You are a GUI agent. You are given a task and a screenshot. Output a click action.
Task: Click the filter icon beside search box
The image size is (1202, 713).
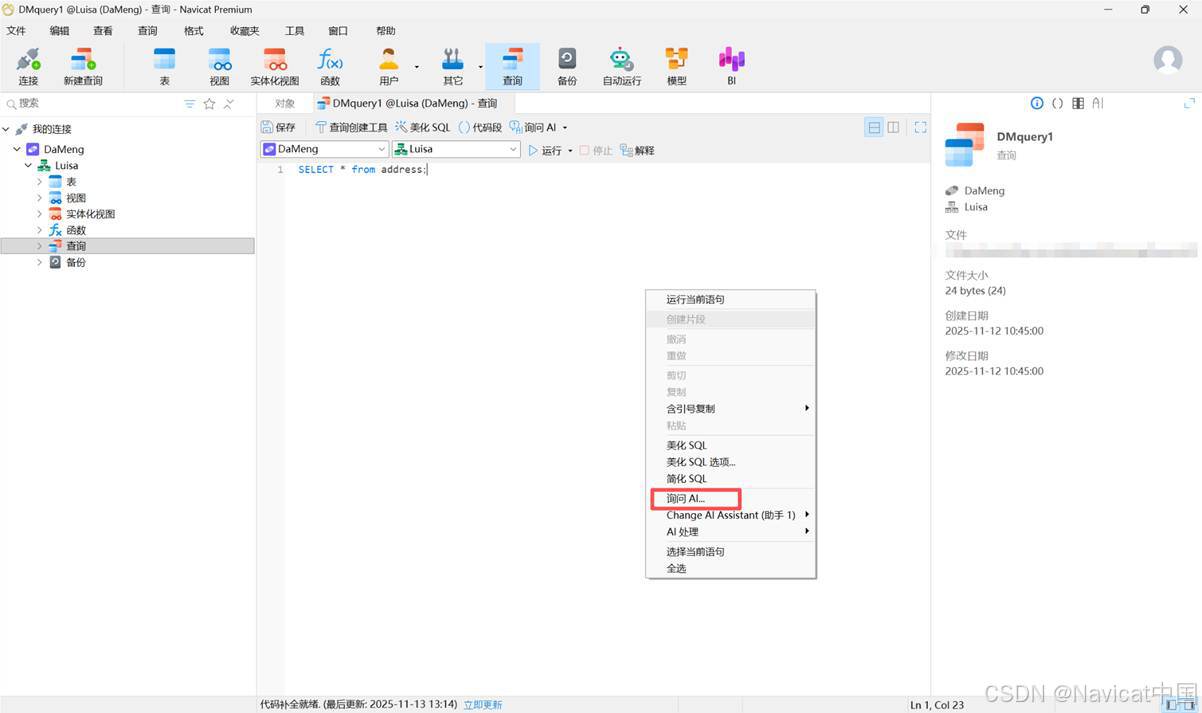pos(190,104)
